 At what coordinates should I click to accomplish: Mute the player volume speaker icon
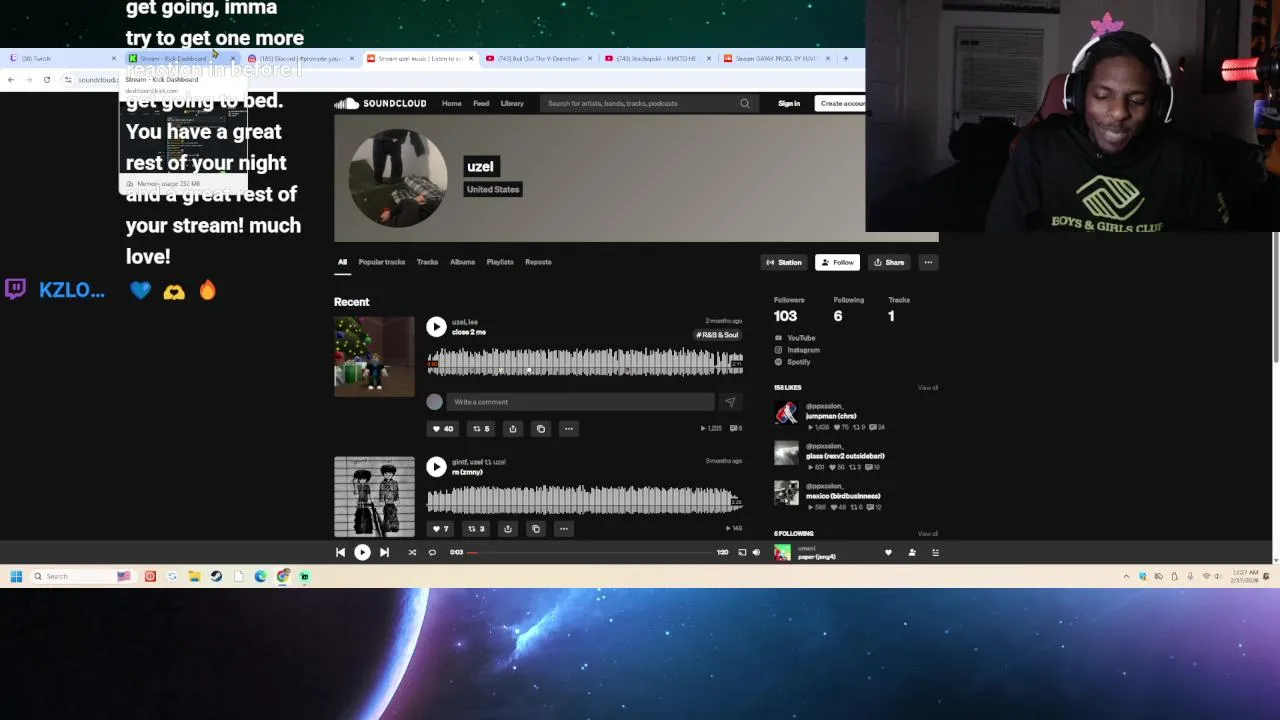[x=756, y=552]
